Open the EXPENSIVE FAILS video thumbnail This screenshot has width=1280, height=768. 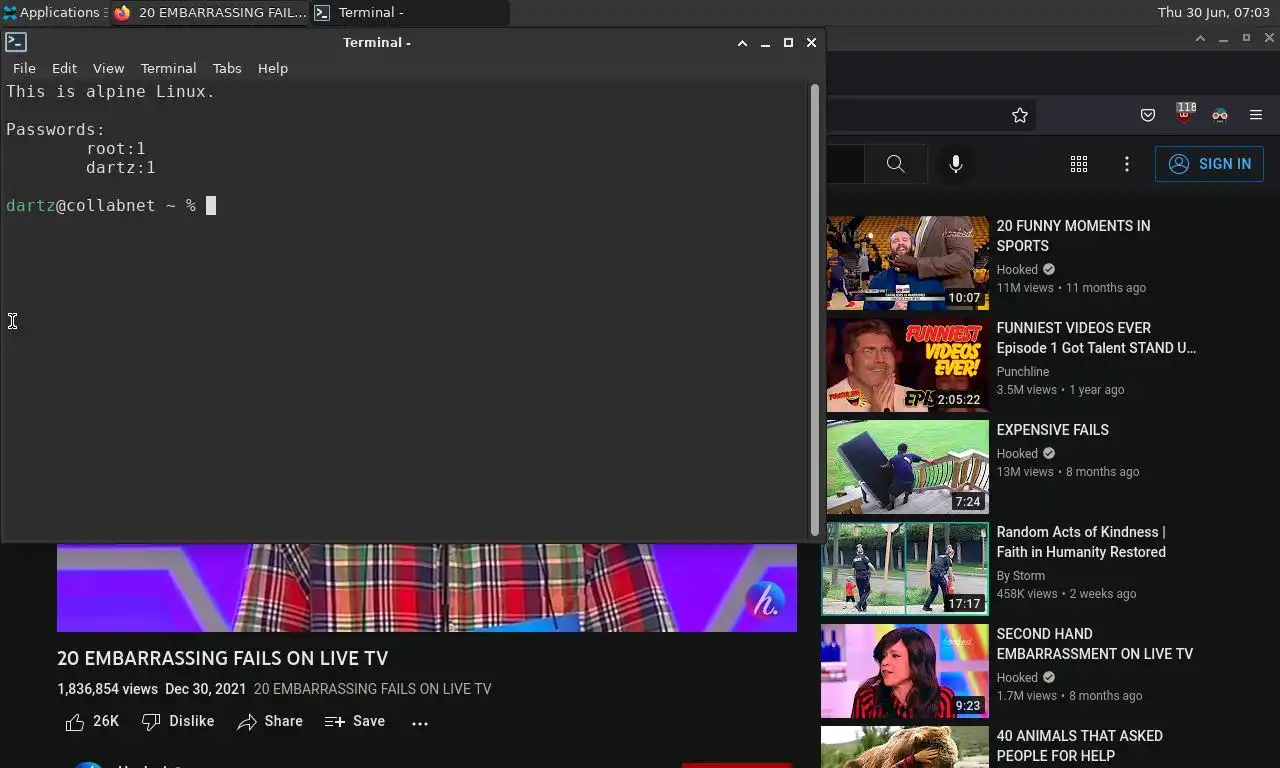(x=907, y=467)
